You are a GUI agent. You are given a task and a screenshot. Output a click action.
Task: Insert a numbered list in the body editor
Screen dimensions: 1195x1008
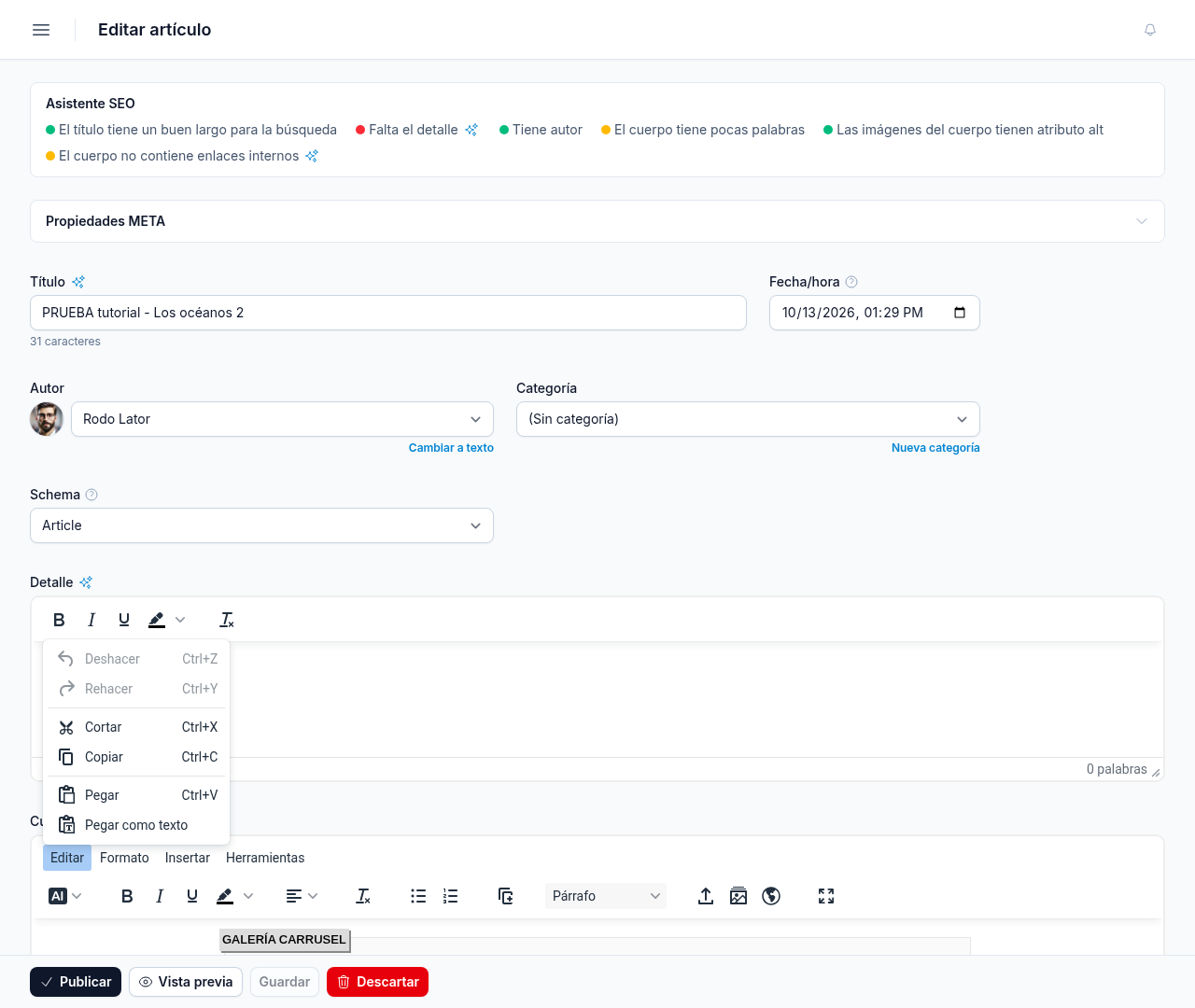click(x=451, y=896)
